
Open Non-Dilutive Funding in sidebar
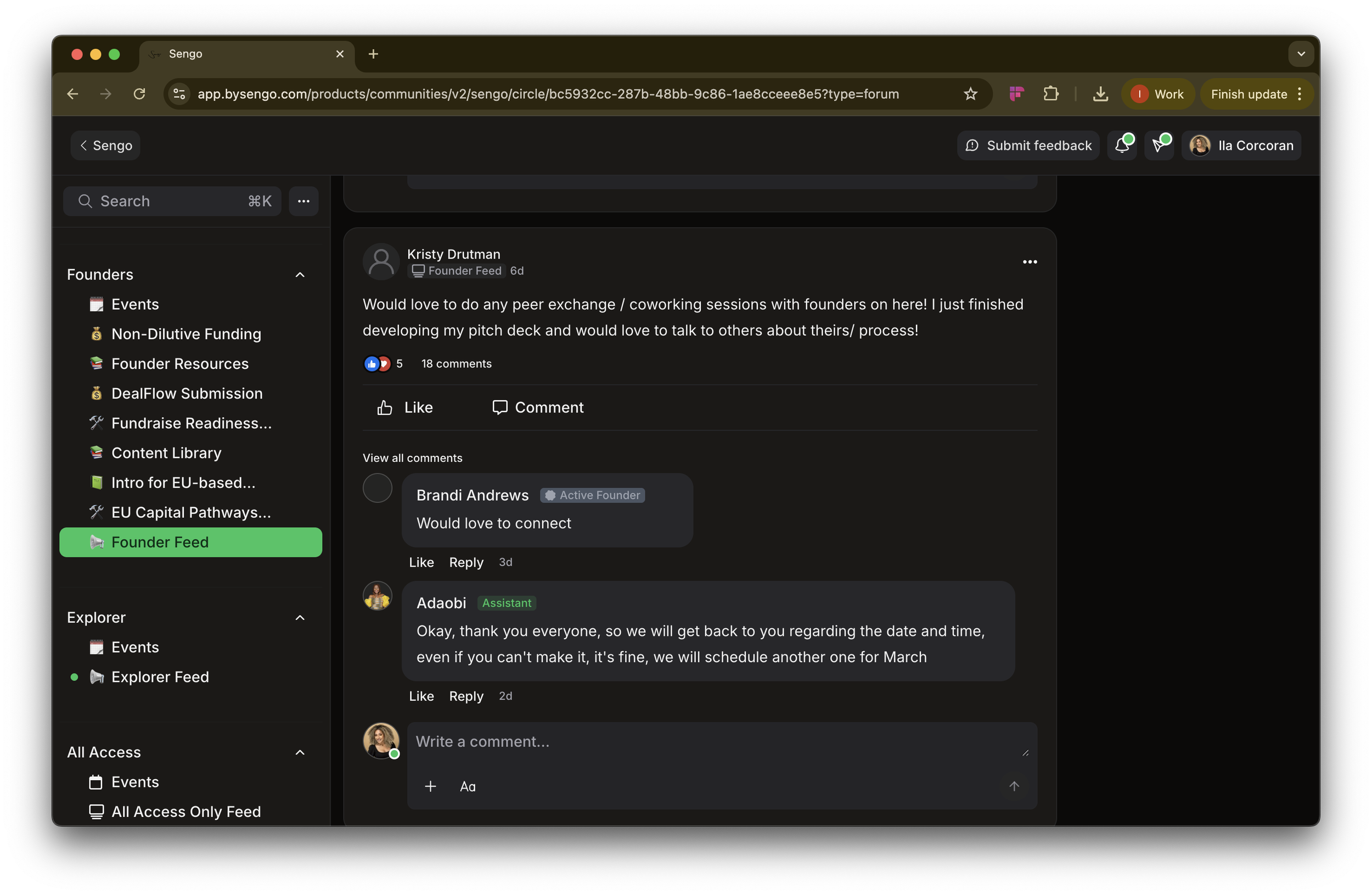click(185, 334)
